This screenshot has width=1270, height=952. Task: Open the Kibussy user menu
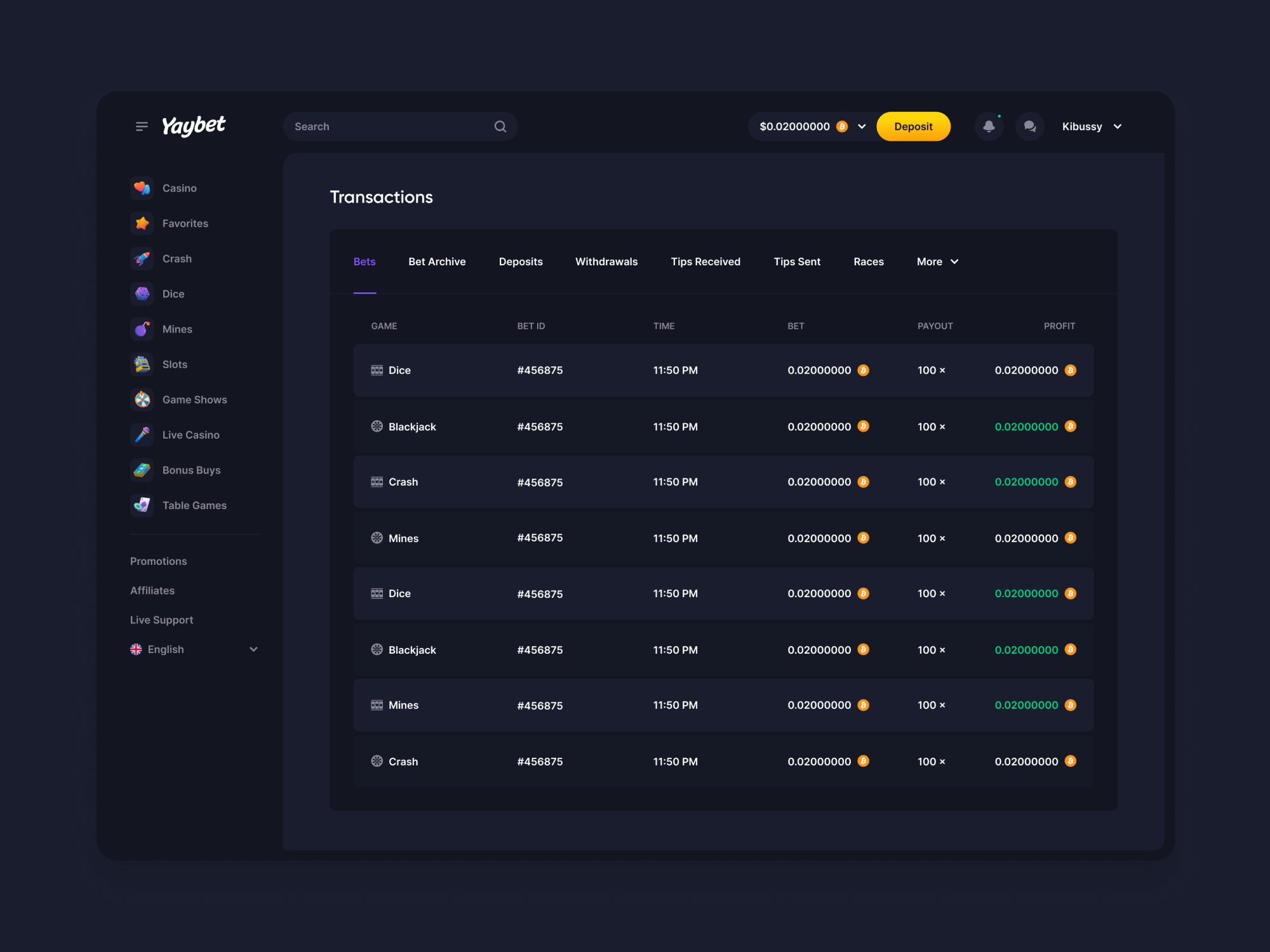[x=1092, y=127]
